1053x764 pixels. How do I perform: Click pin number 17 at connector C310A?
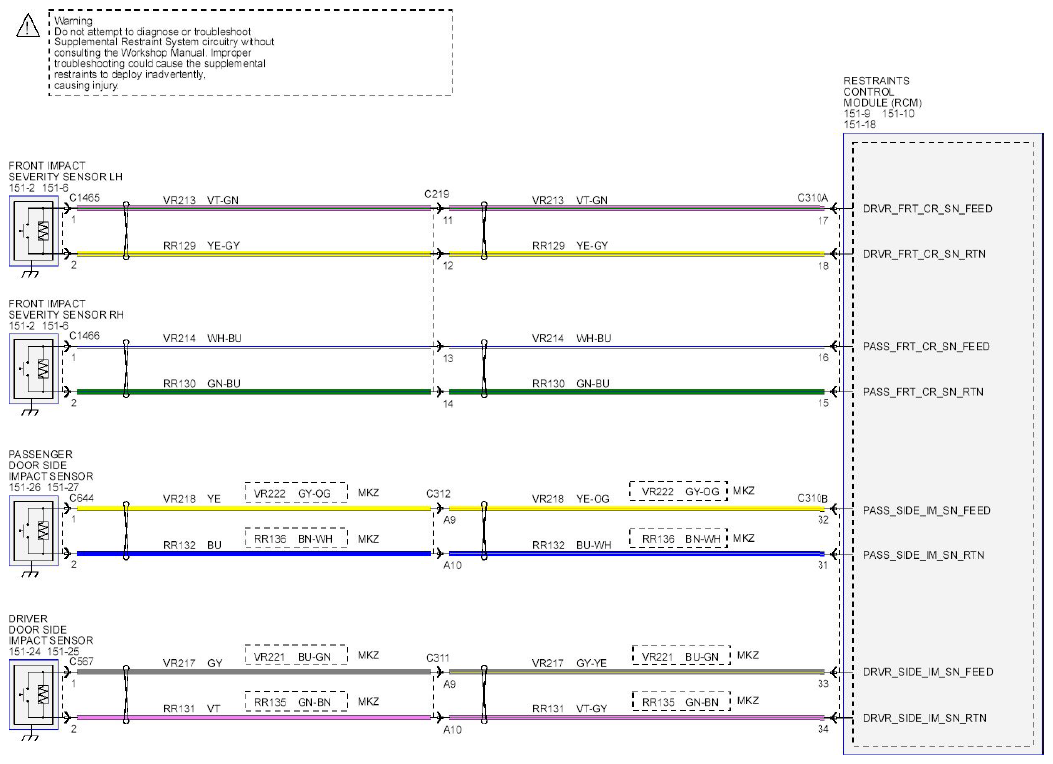(823, 220)
